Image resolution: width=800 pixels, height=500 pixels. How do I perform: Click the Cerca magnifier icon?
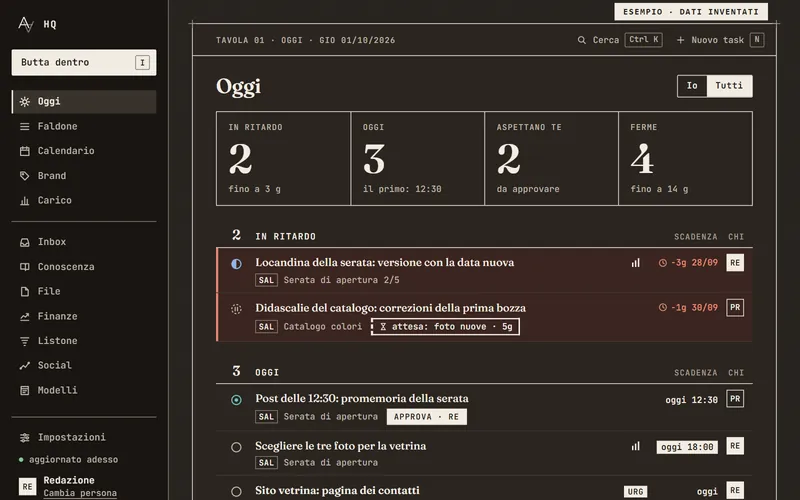coord(582,40)
